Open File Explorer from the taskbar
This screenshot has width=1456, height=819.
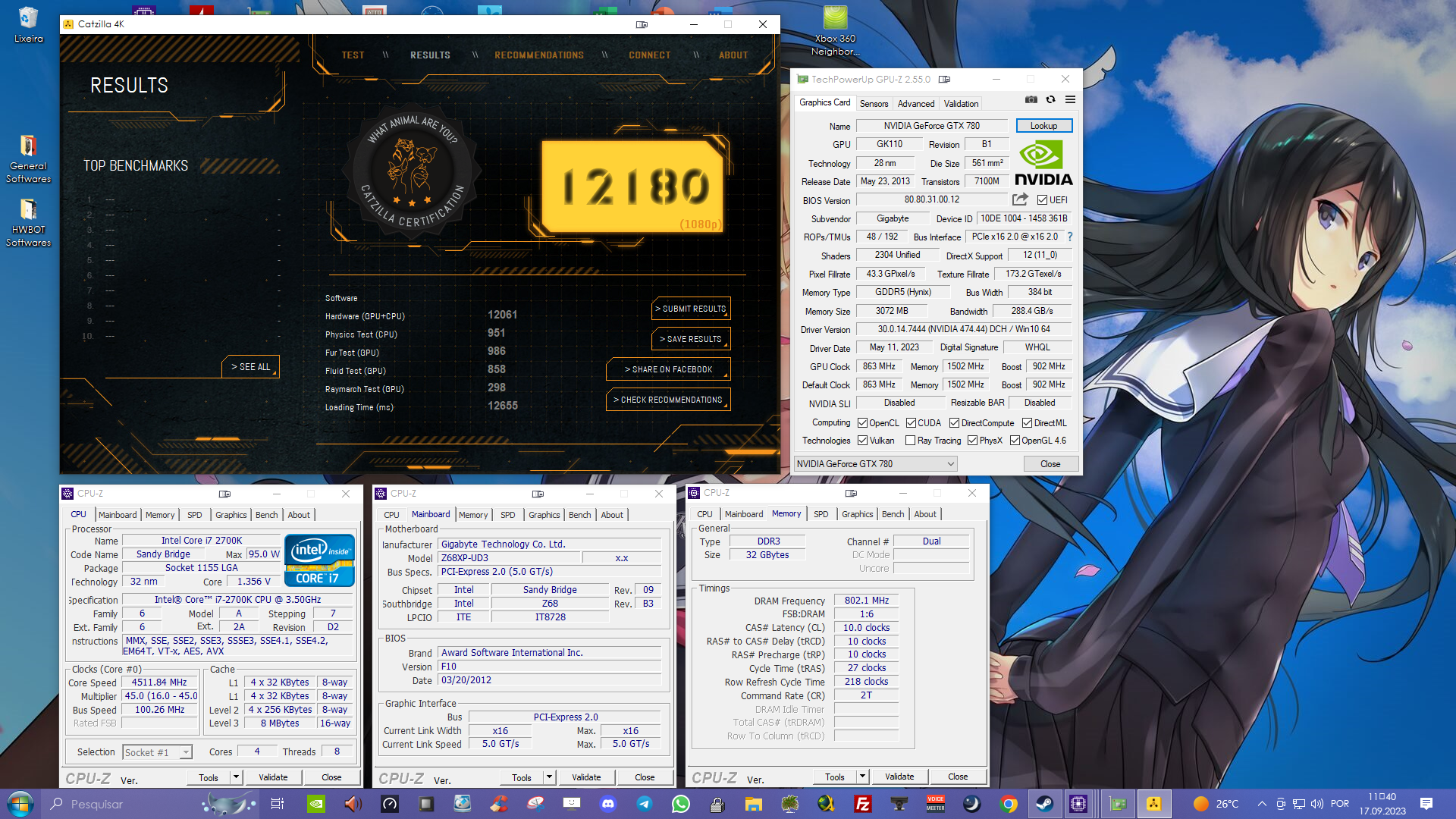click(x=753, y=804)
